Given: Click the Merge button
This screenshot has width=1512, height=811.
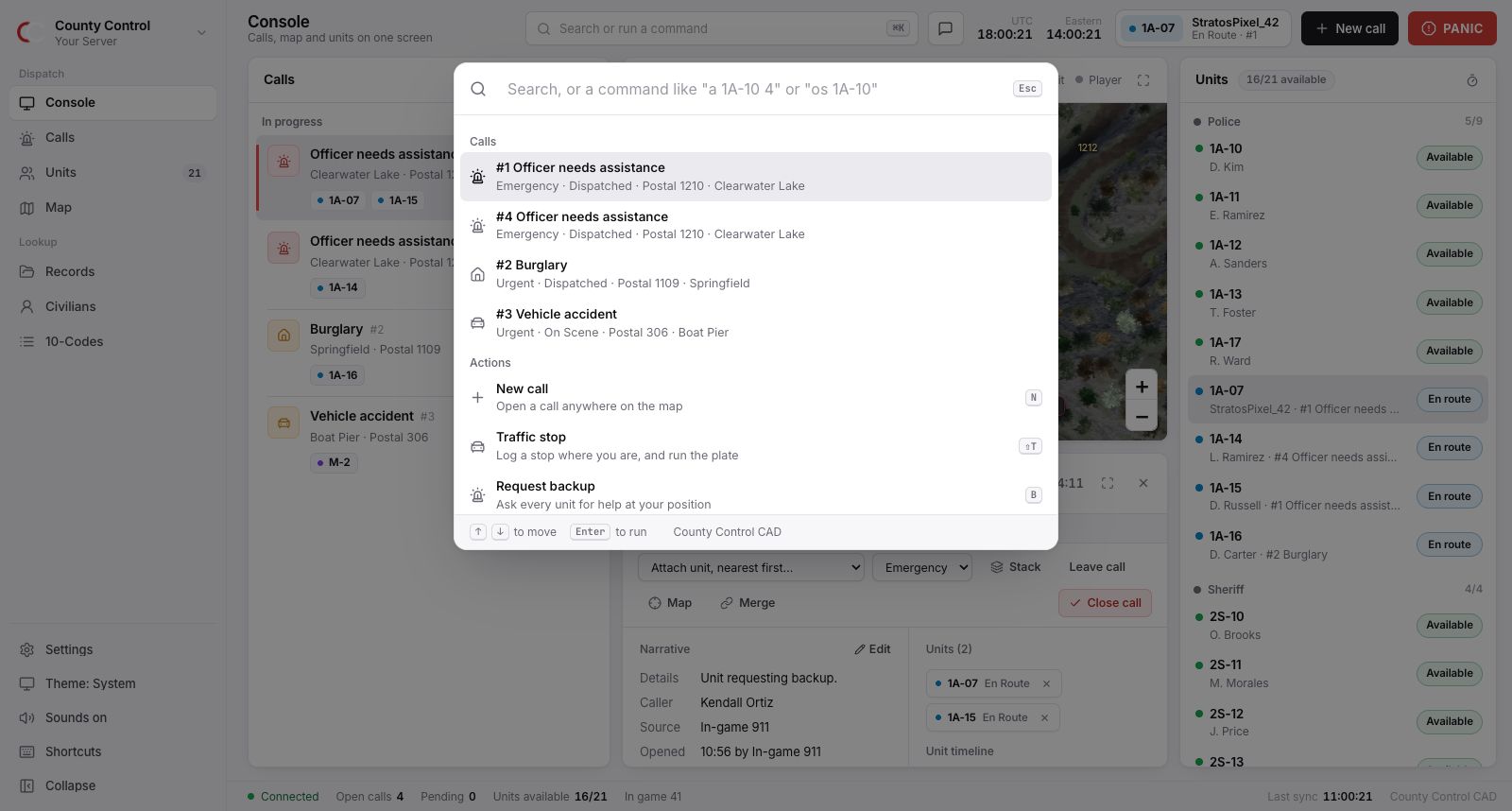Looking at the screenshot, I should (x=747, y=603).
